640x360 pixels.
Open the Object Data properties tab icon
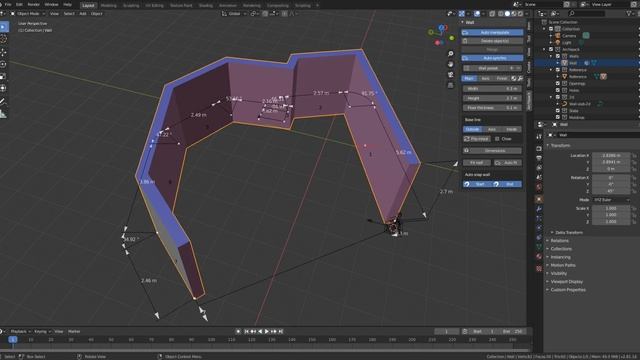(x=539, y=247)
